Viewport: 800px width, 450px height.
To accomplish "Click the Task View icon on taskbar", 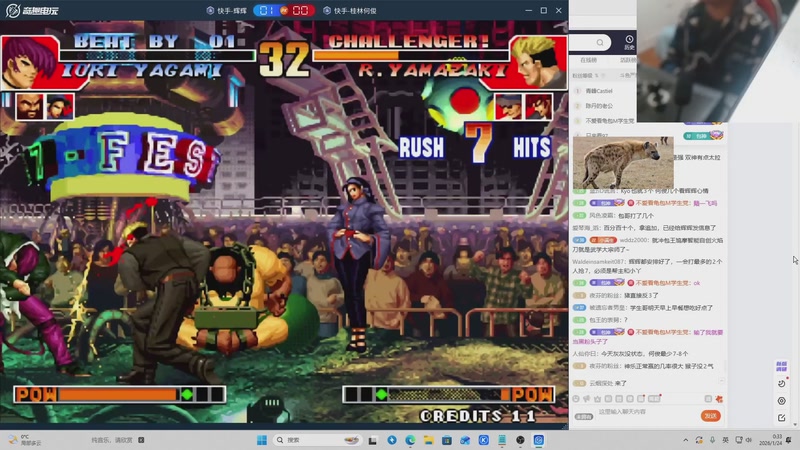I will [x=373, y=440].
